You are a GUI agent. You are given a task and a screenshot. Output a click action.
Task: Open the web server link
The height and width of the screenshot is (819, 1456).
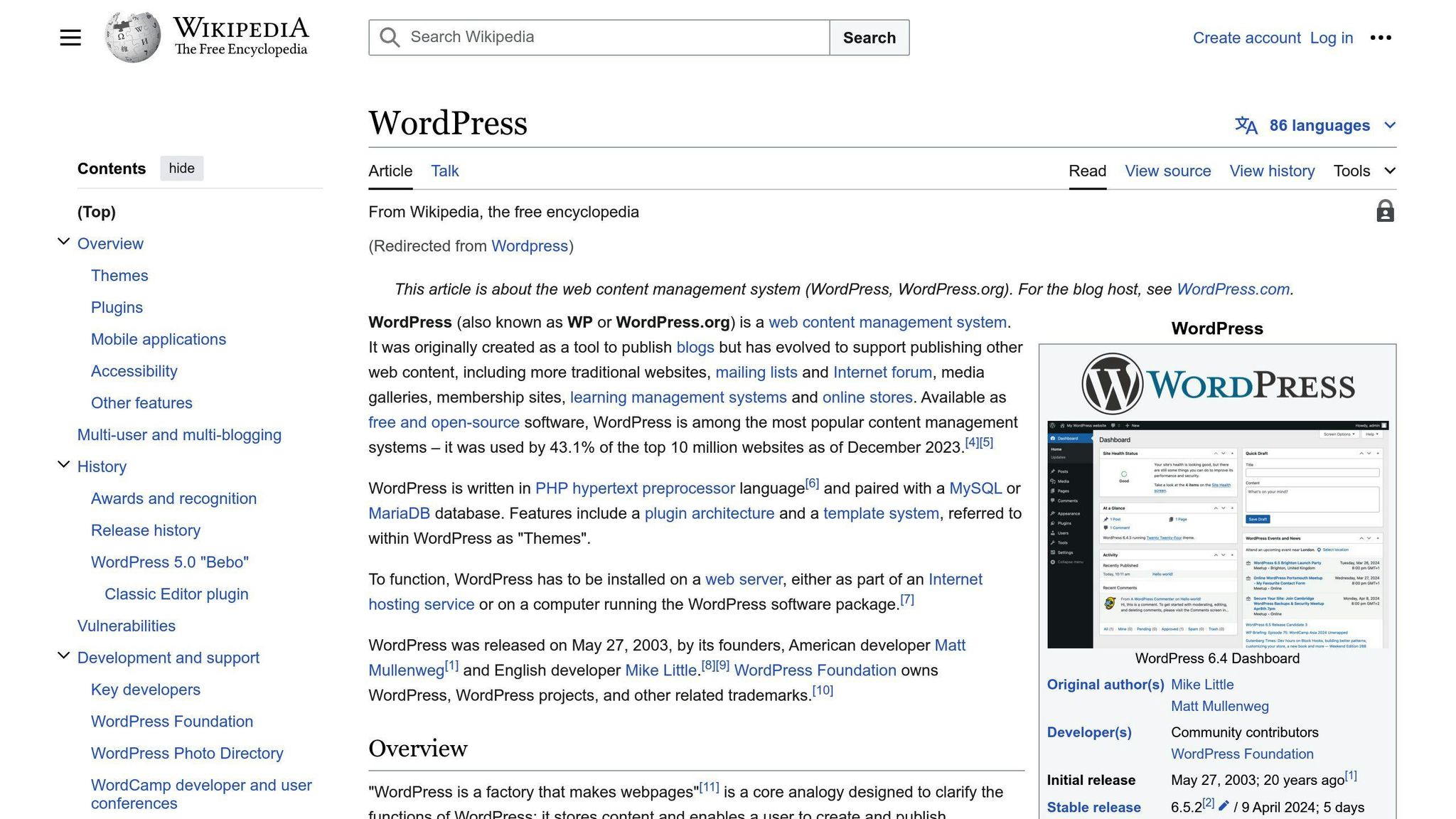click(x=744, y=579)
